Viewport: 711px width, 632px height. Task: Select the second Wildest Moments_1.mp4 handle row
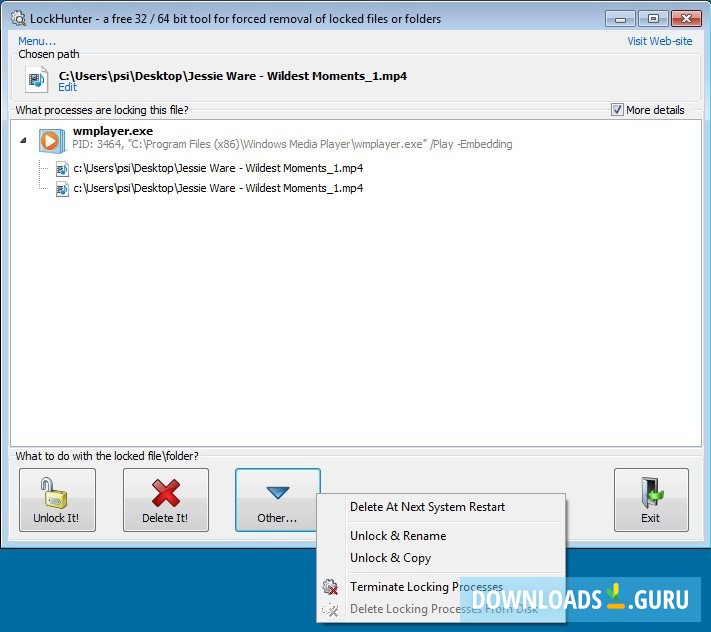pos(218,188)
